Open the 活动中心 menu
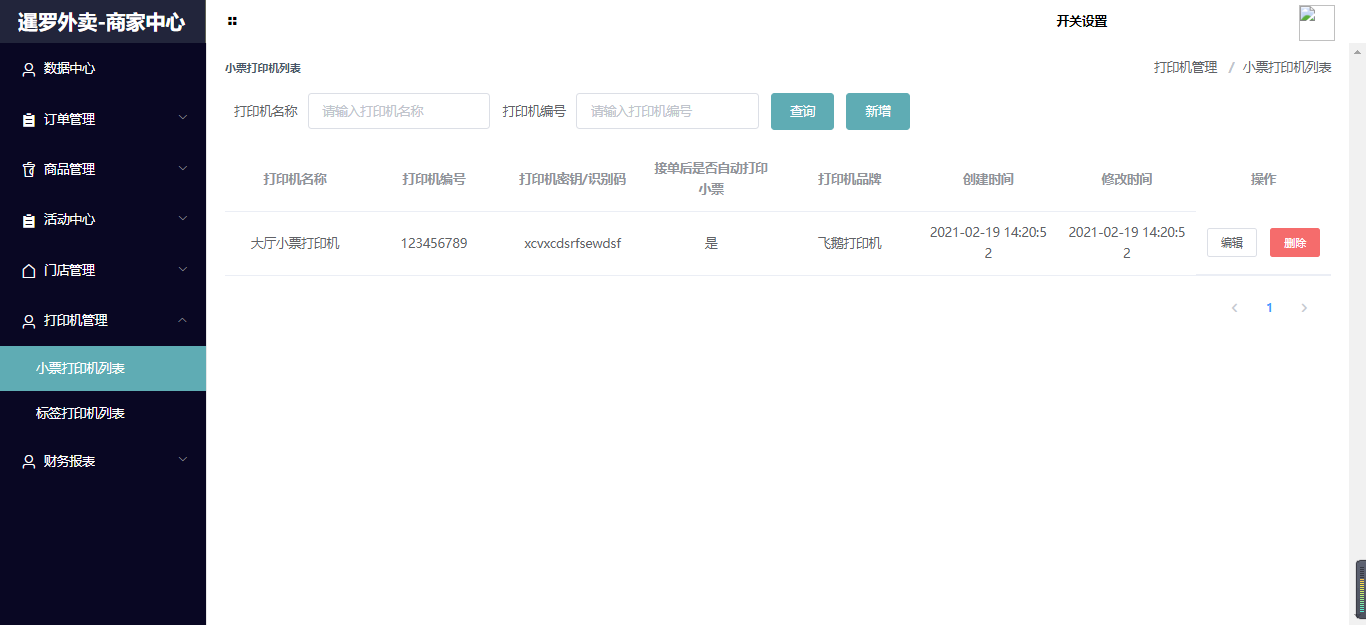Viewport: 1366px width, 625px height. coord(103,220)
